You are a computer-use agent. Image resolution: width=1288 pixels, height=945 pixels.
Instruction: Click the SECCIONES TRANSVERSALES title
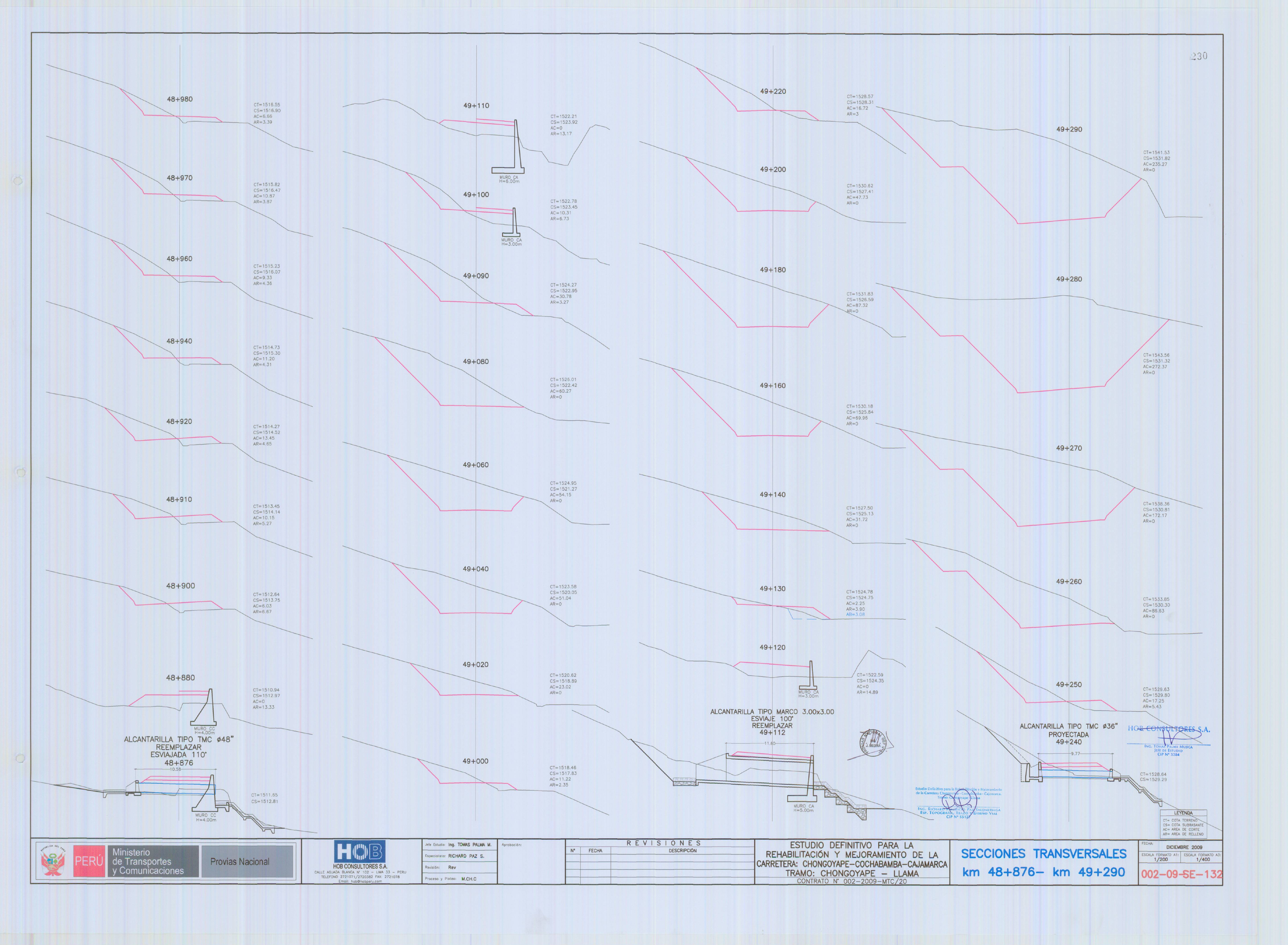coord(1044,854)
